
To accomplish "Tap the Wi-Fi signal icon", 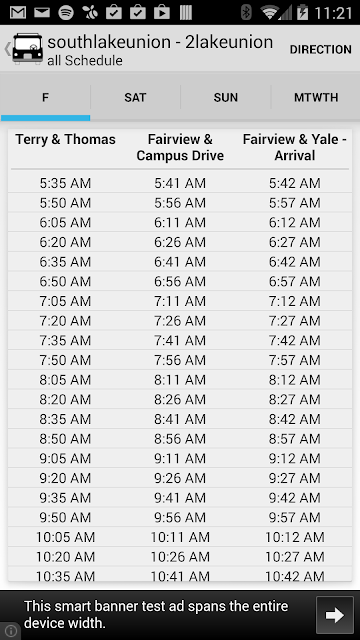I will tap(270, 13).
